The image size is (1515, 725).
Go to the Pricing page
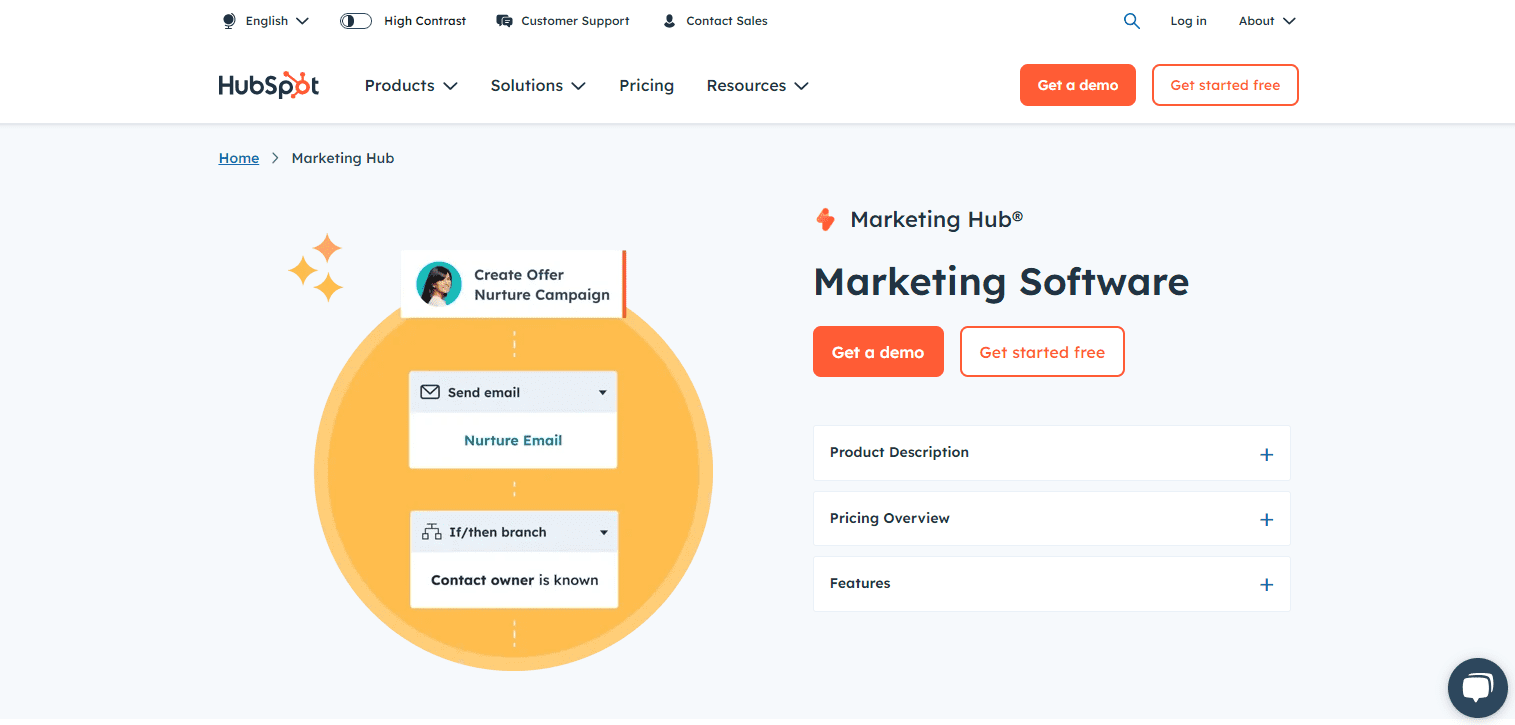click(646, 86)
